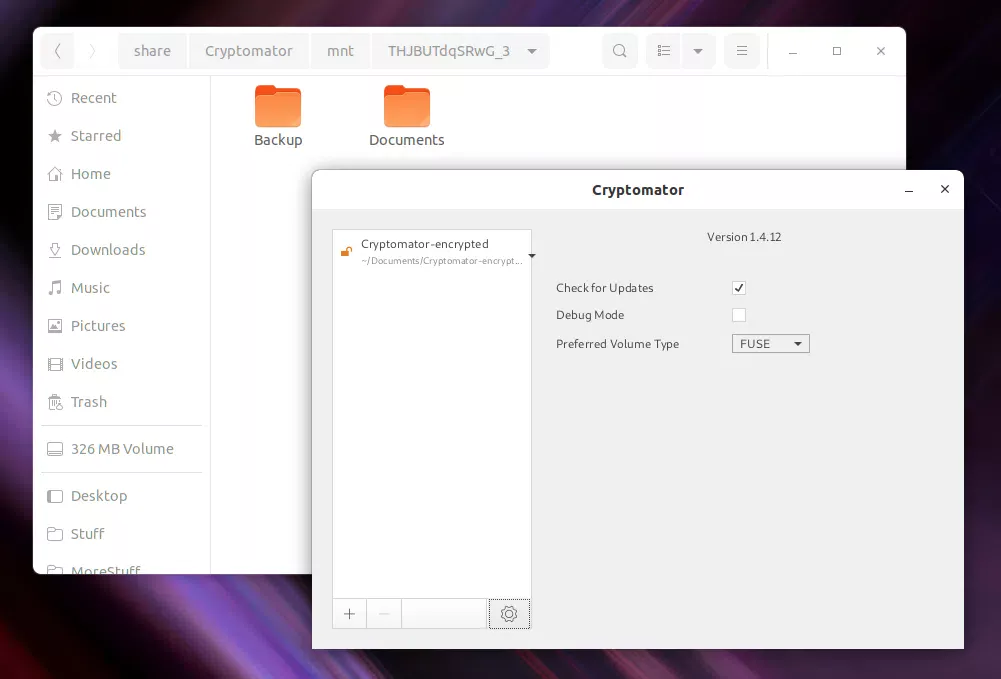This screenshot has height=679, width=1001.
Task: Expand the Cryptomator-encrypted vault dropdown arrow
Action: coord(532,256)
